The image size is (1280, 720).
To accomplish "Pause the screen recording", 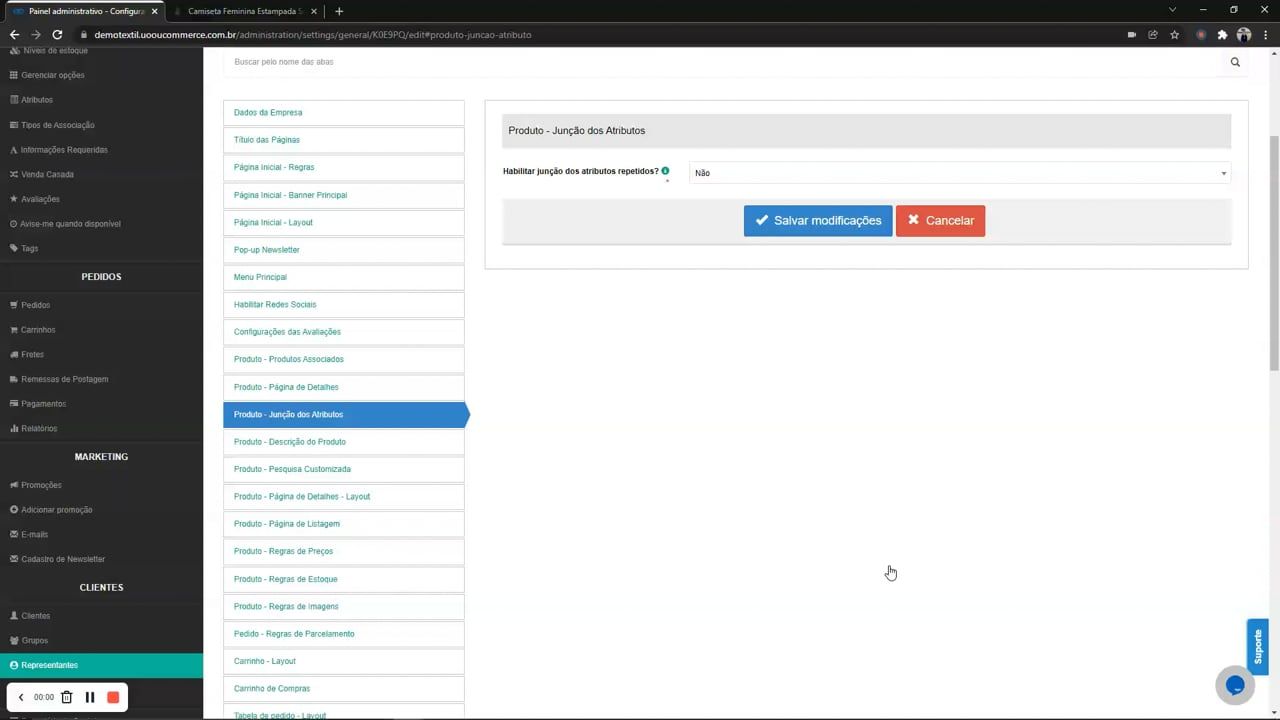I will pos(89,697).
